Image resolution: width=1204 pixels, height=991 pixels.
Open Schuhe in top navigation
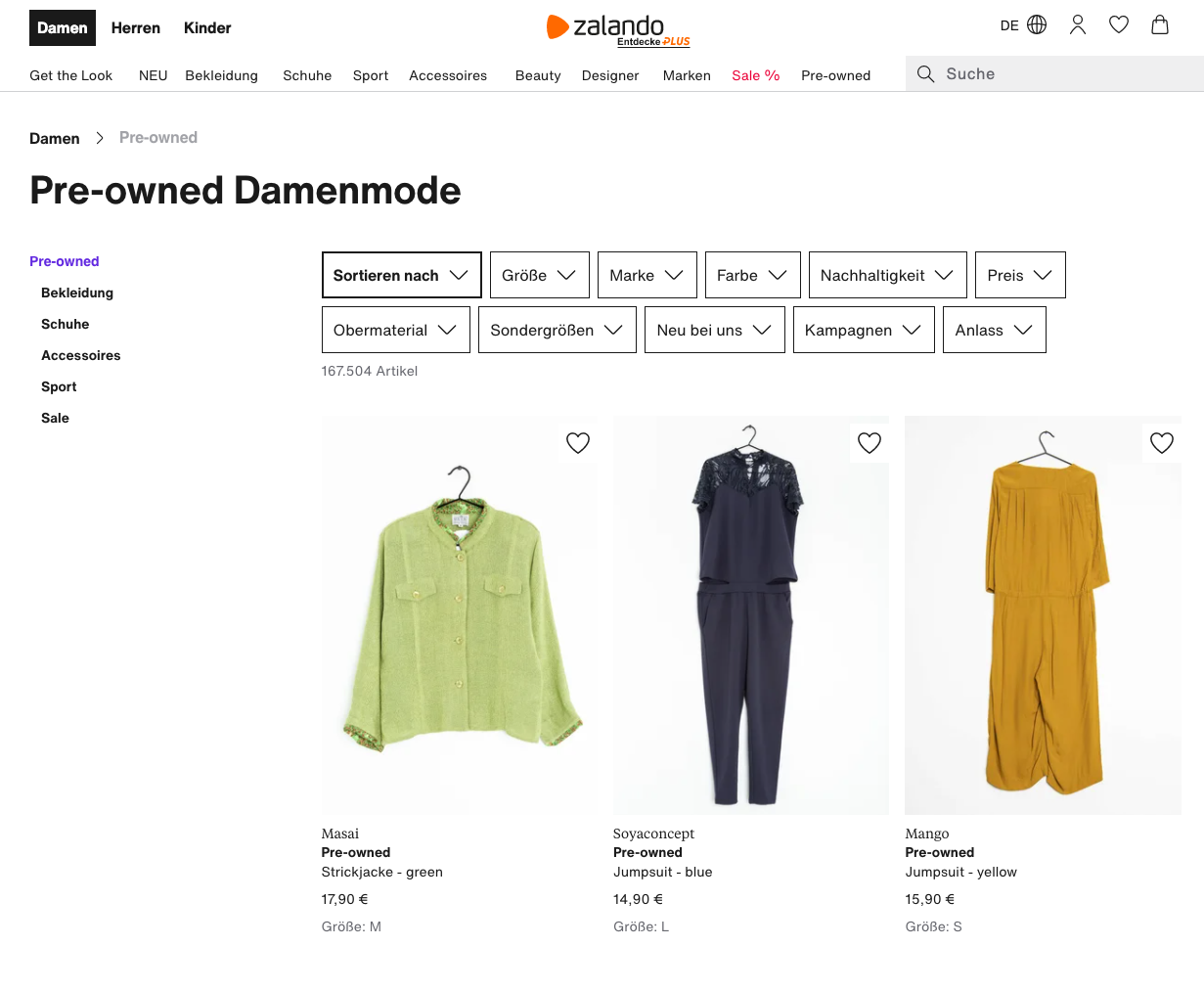tap(307, 75)
